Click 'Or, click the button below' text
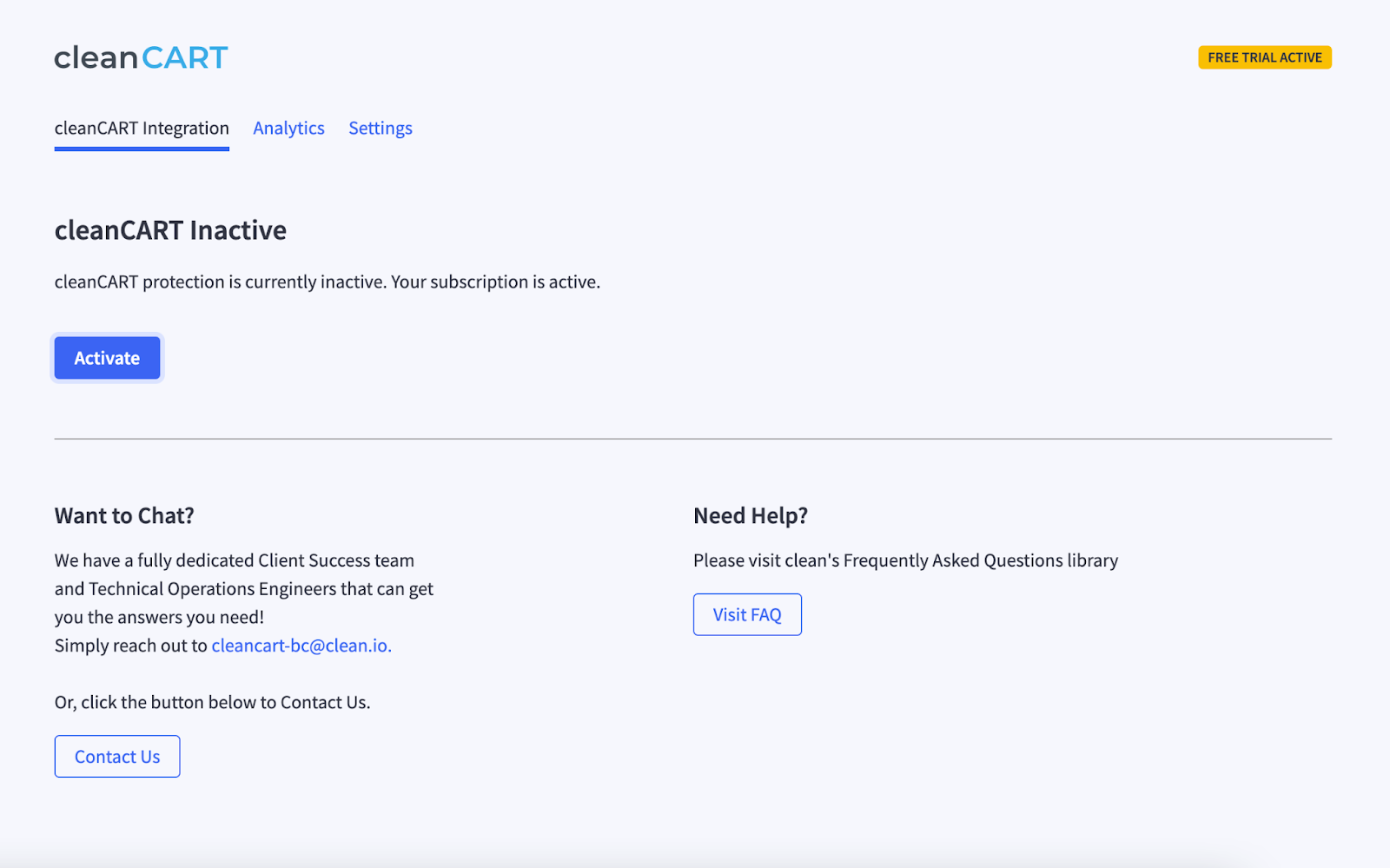 [x=212, y=702]
